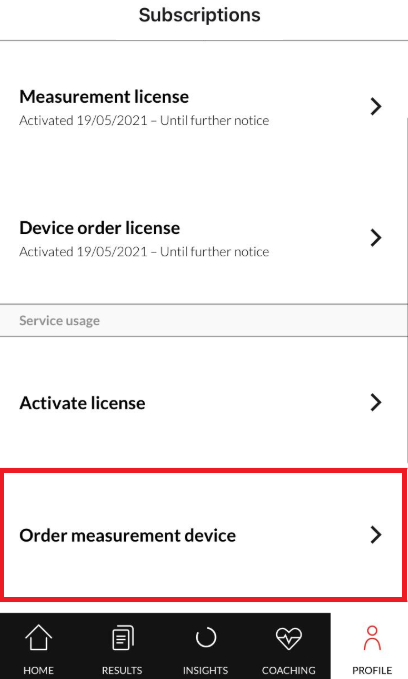Tap chevron beside Order measurement device
This screenshot has height=679, width=408.
tap(376, 535)
